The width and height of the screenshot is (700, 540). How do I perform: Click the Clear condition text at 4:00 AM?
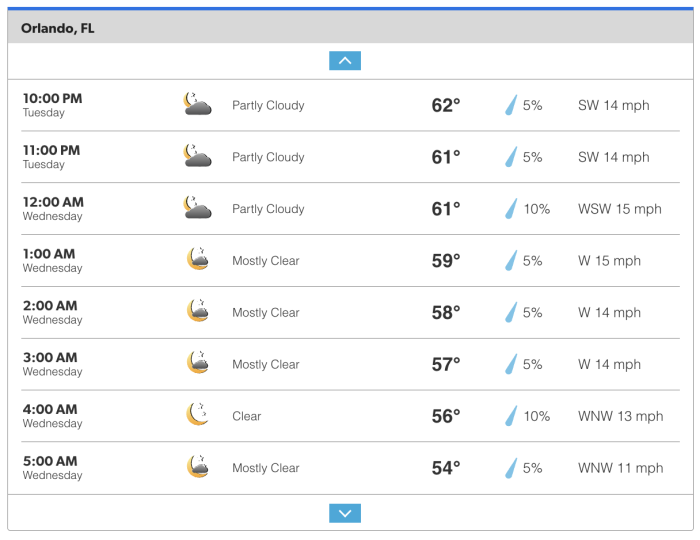click(x=247, y=416)
